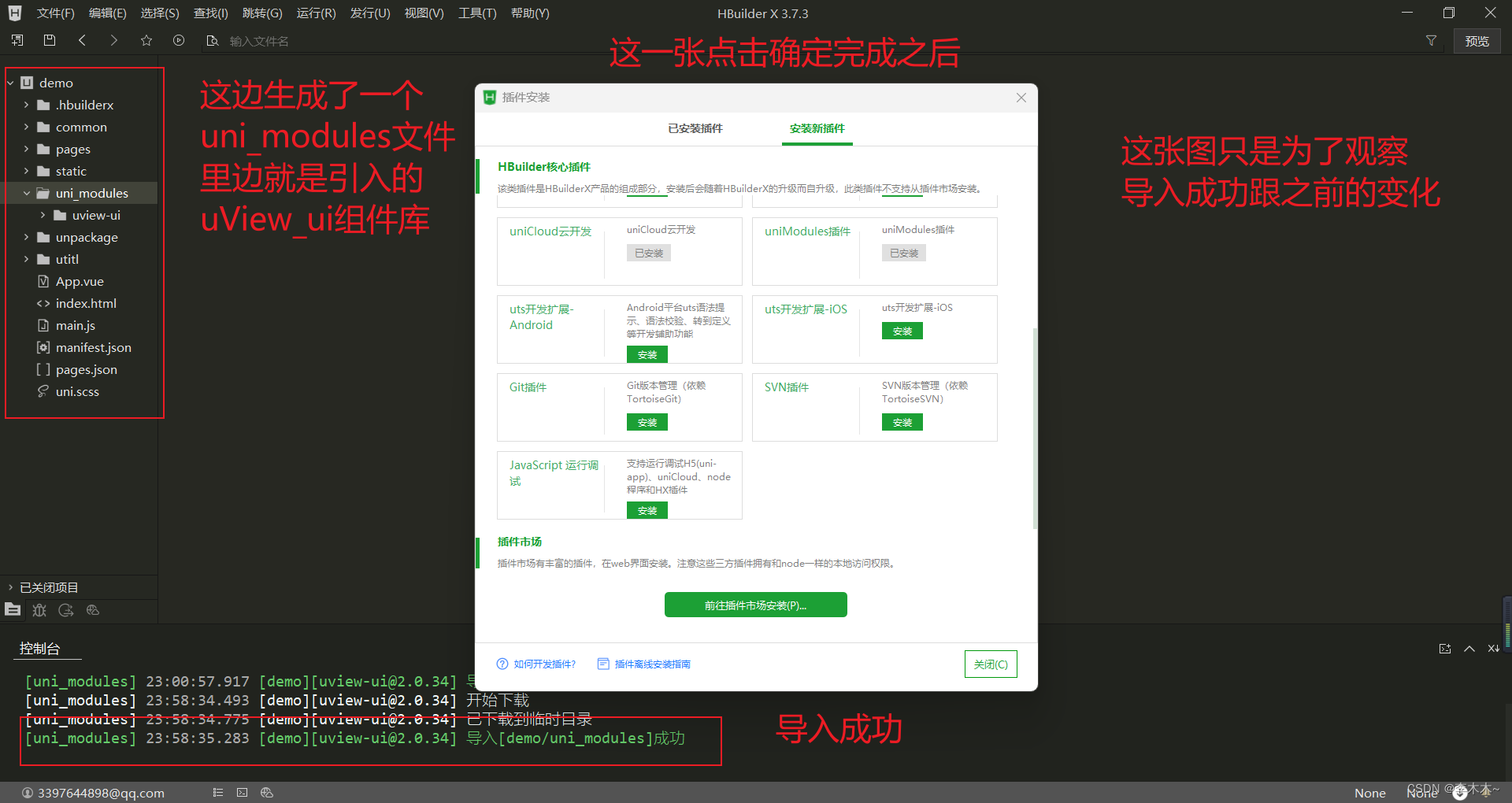Click the project manager view icon
The height and width of the screenshot is (803, 1512).
click(13, 609)
